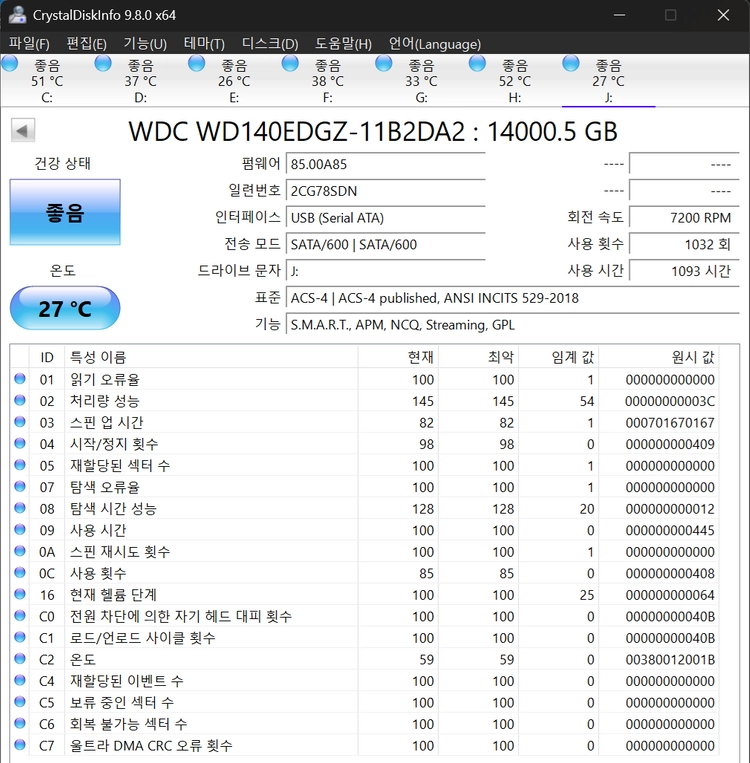
Task: Click the 임계 값 column header
Action: (x=559, y=357)
